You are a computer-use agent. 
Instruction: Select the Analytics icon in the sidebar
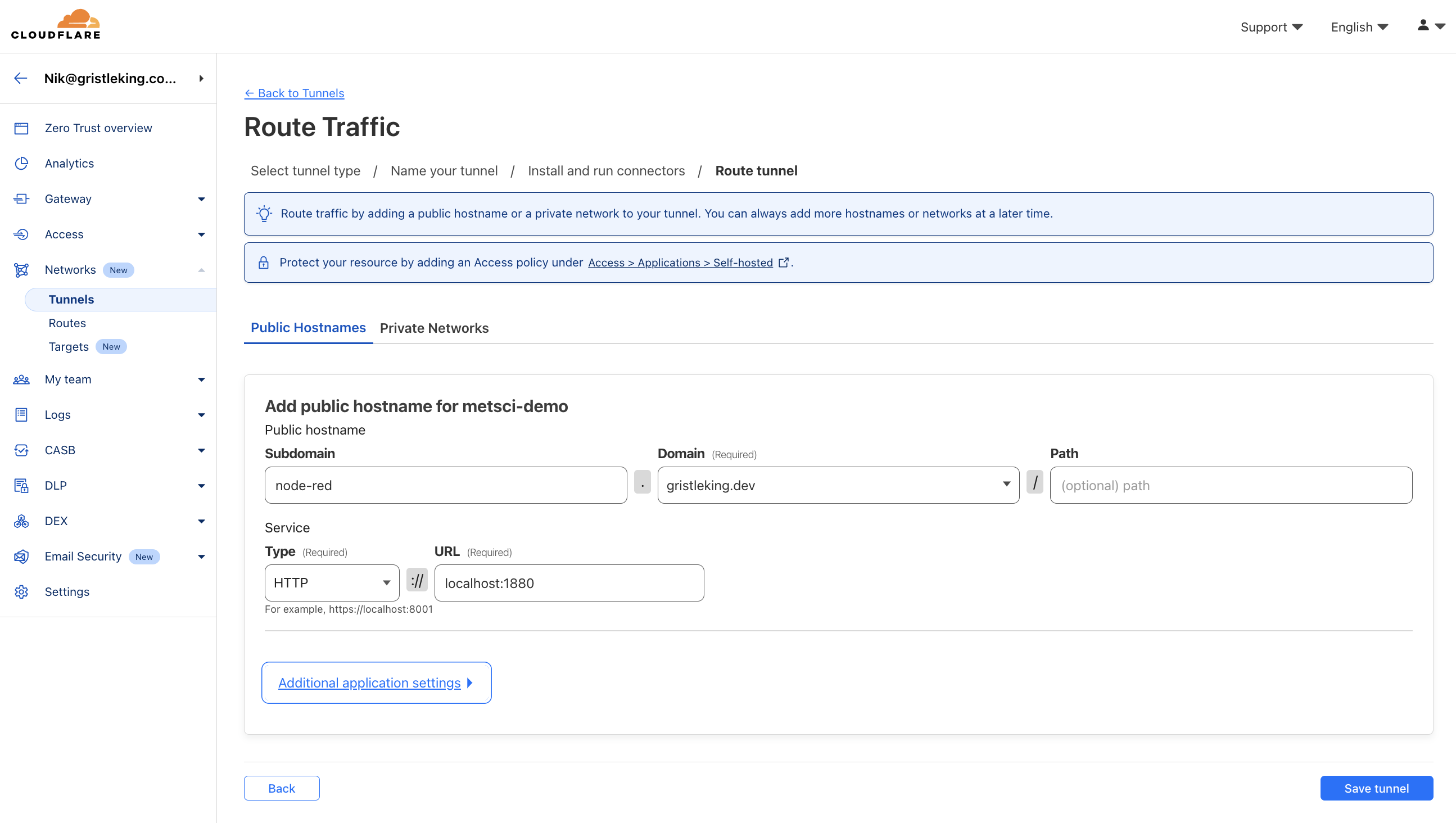tap(21, 163)
